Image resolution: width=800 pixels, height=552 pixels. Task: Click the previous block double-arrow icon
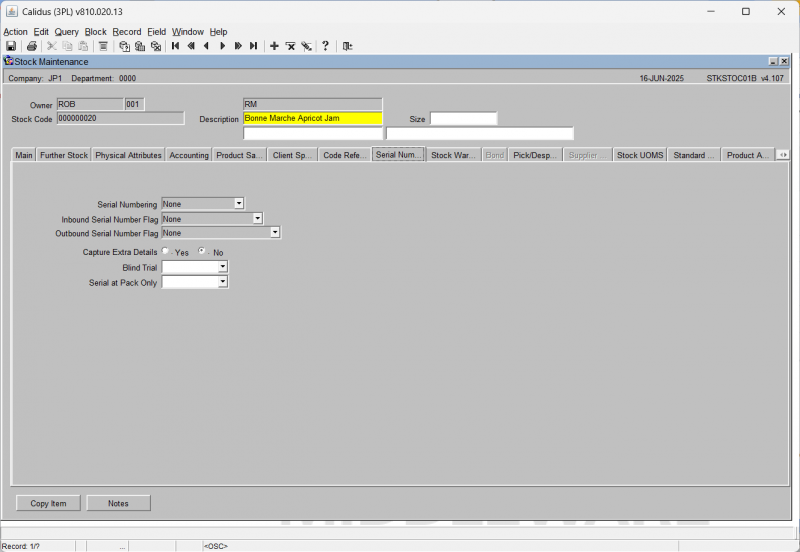click(191, 46)
